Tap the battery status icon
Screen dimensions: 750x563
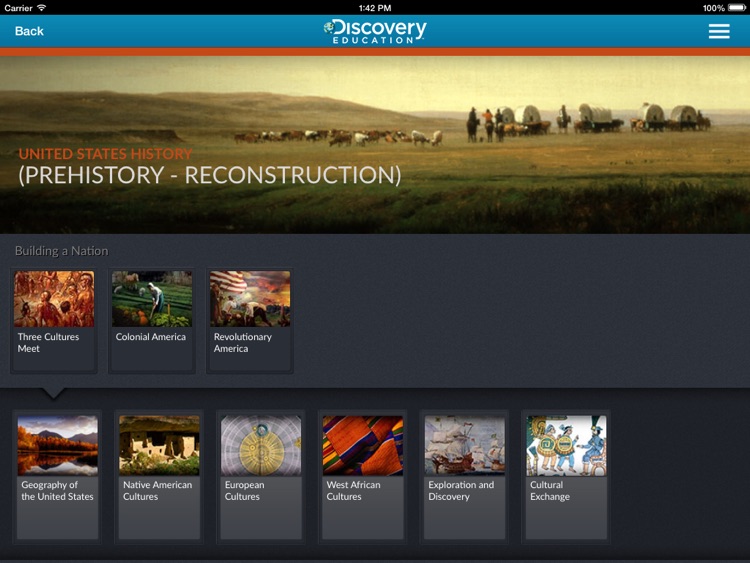pyautogui.click(x=737, y=8)
